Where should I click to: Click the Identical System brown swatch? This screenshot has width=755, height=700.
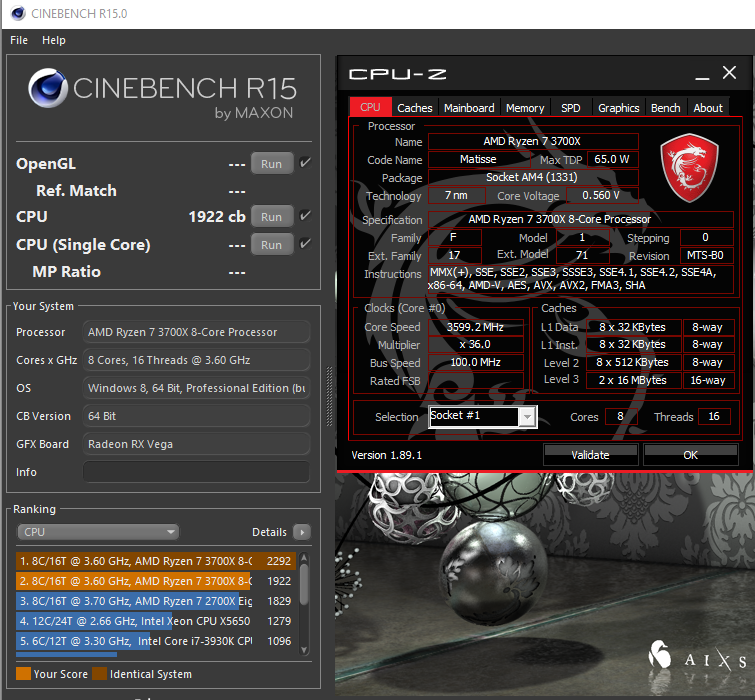coord(100,674)
